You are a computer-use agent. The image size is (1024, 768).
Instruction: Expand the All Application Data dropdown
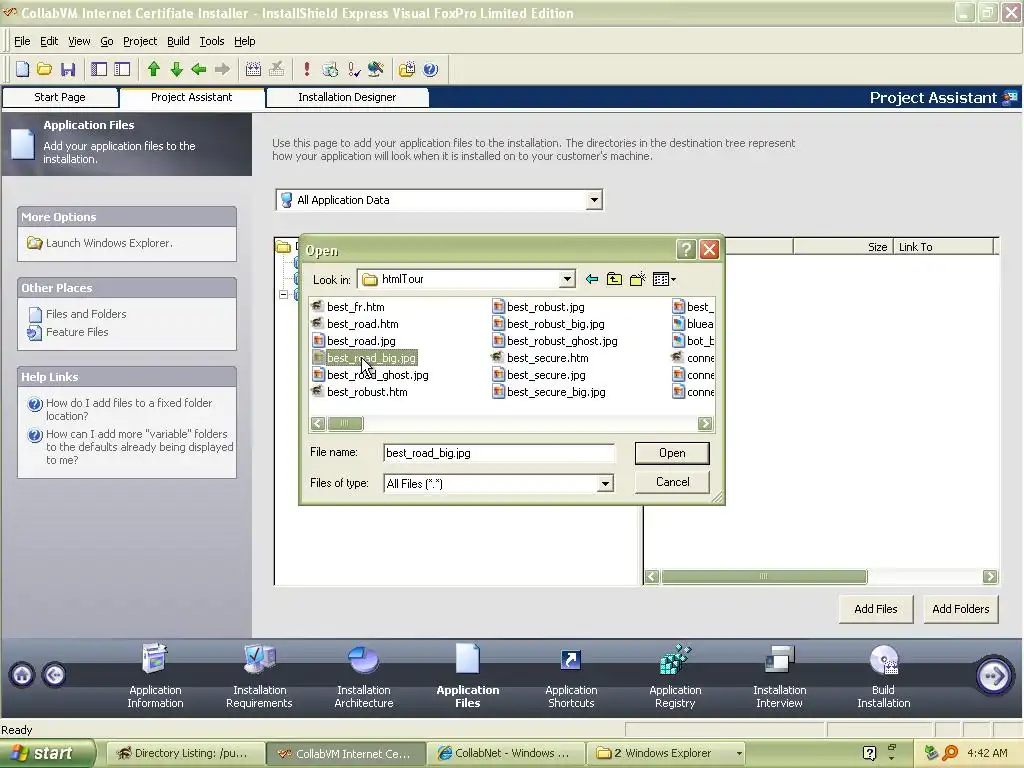594,200
